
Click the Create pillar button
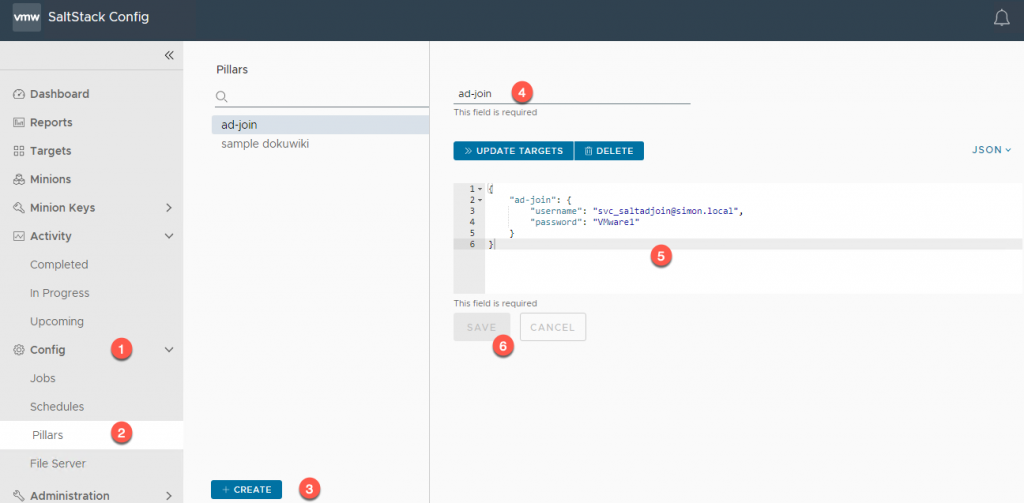[246, 489]
